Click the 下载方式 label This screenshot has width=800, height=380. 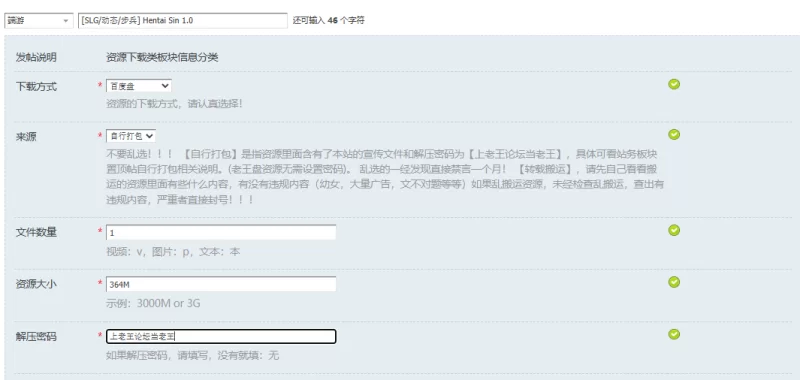coord(36,87)
